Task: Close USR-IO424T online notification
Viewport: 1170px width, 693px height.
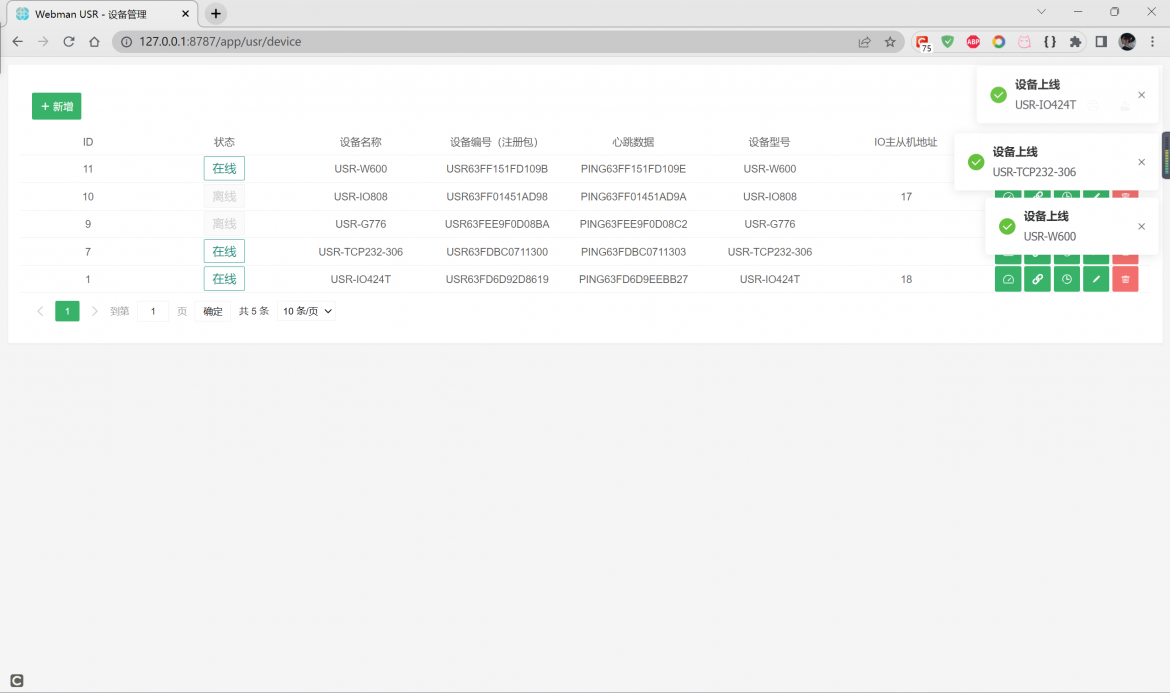Action: point(1142,95)
